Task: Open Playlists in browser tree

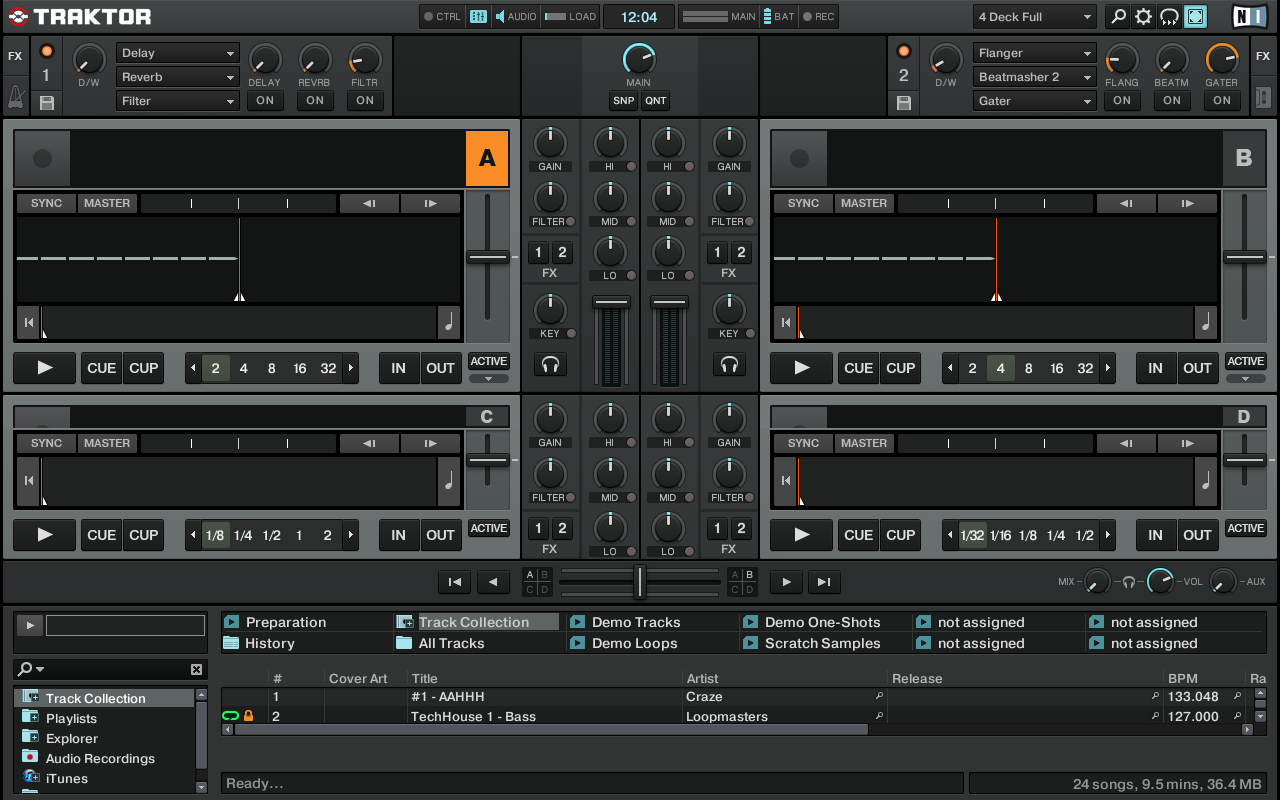Action: pos(71,718)
